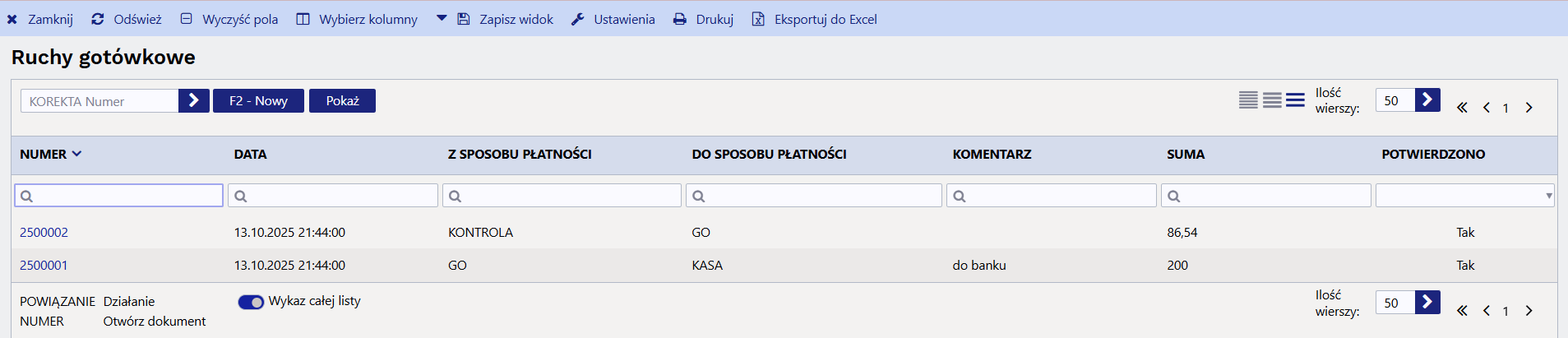1568x338 pixels.
Task: Select the medium row spacing icon
Action: click(1272, 100)
